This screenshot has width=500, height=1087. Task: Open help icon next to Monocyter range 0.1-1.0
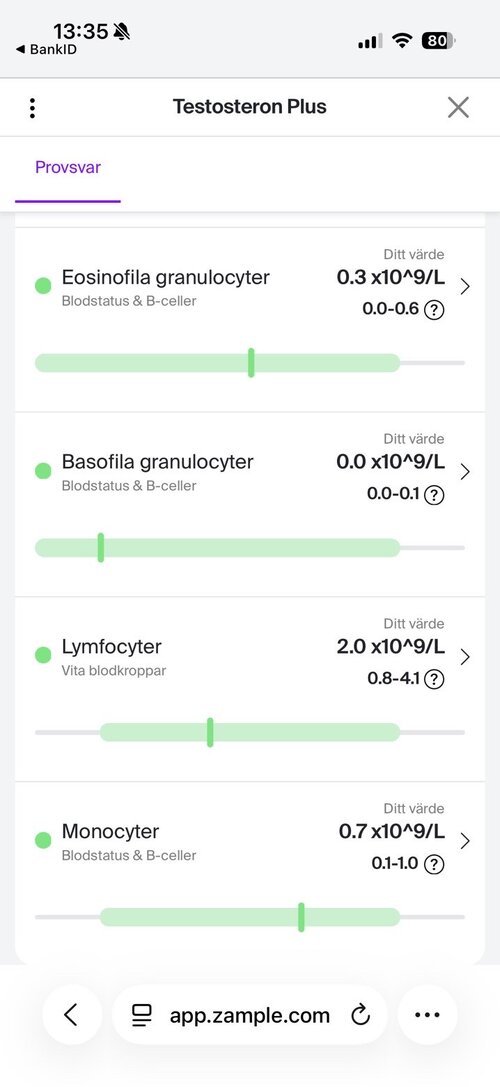point(434,864)
